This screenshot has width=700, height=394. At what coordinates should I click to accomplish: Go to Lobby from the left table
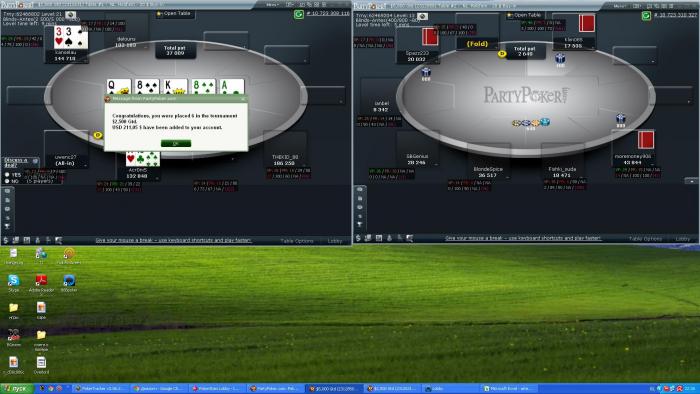point(335,241)
